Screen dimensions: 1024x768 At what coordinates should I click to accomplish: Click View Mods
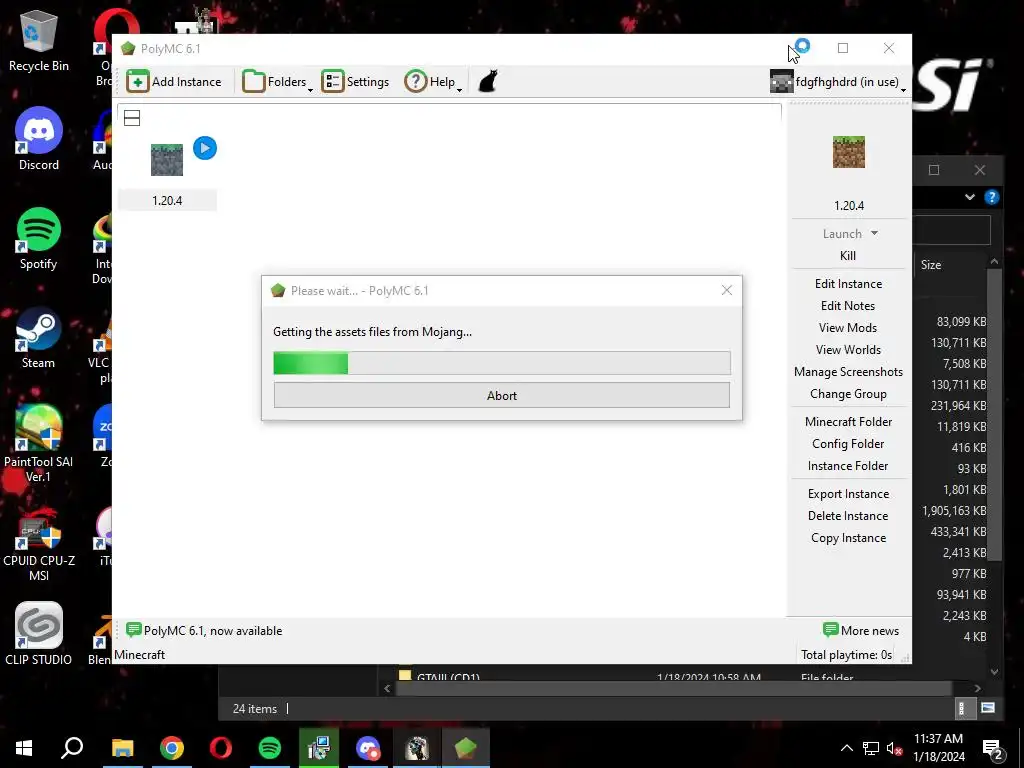pyautogui.click(x=848, y=328)
